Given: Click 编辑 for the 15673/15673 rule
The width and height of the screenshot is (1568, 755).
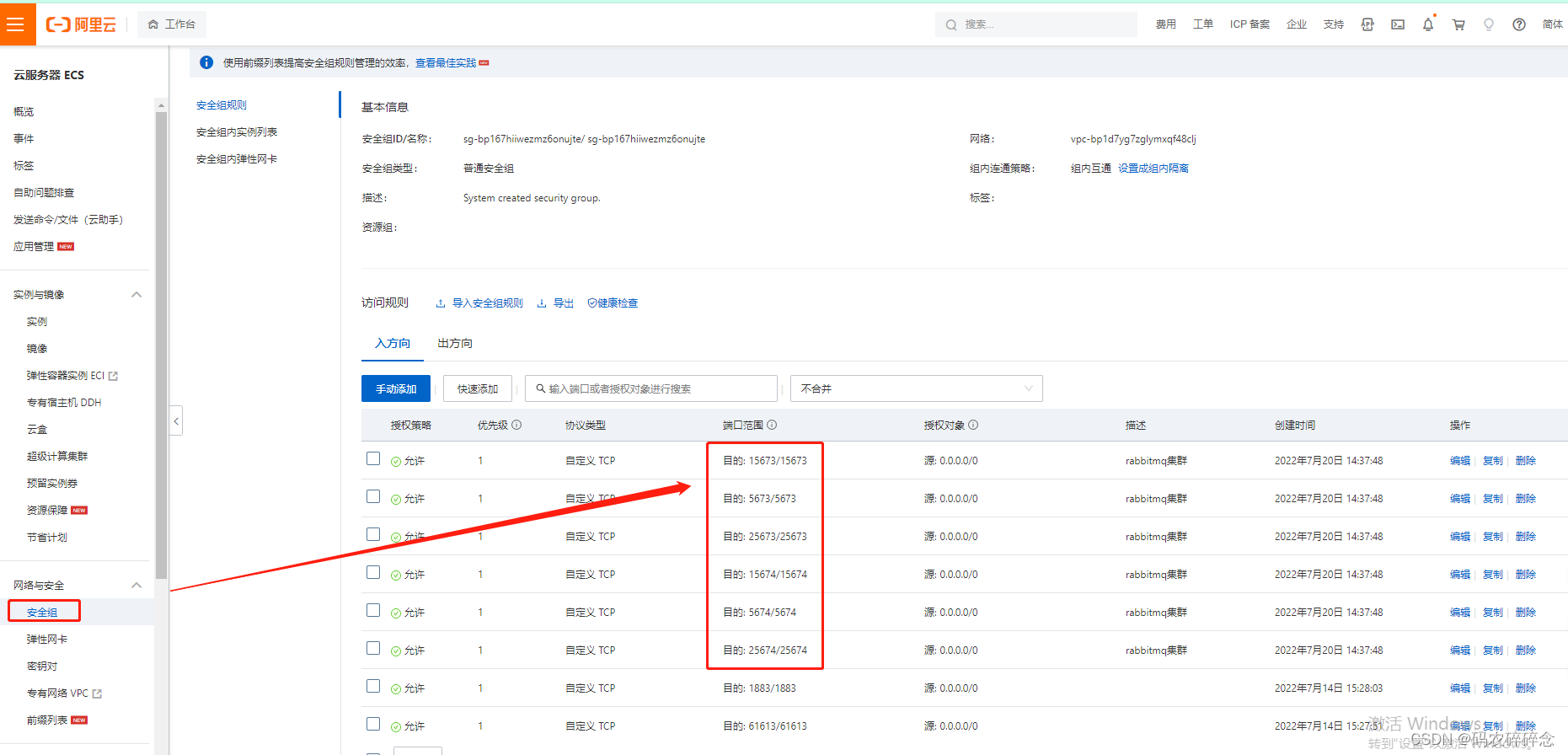Looking at the screenshot, I should (1460, 461).
